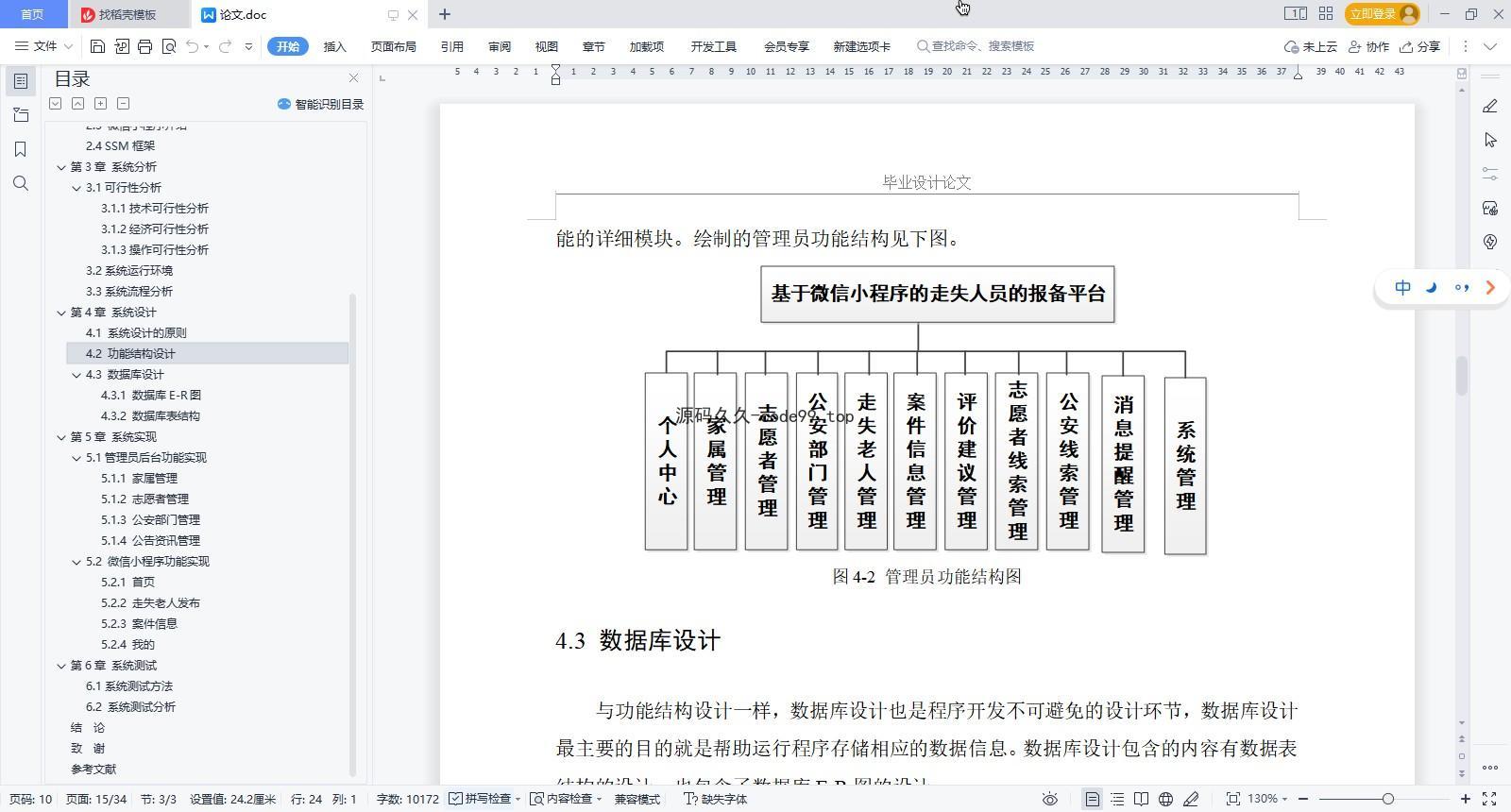The image size is (1511, 812).
Task: Open the 审阅 ribbon tab
Action: (500, 46)
